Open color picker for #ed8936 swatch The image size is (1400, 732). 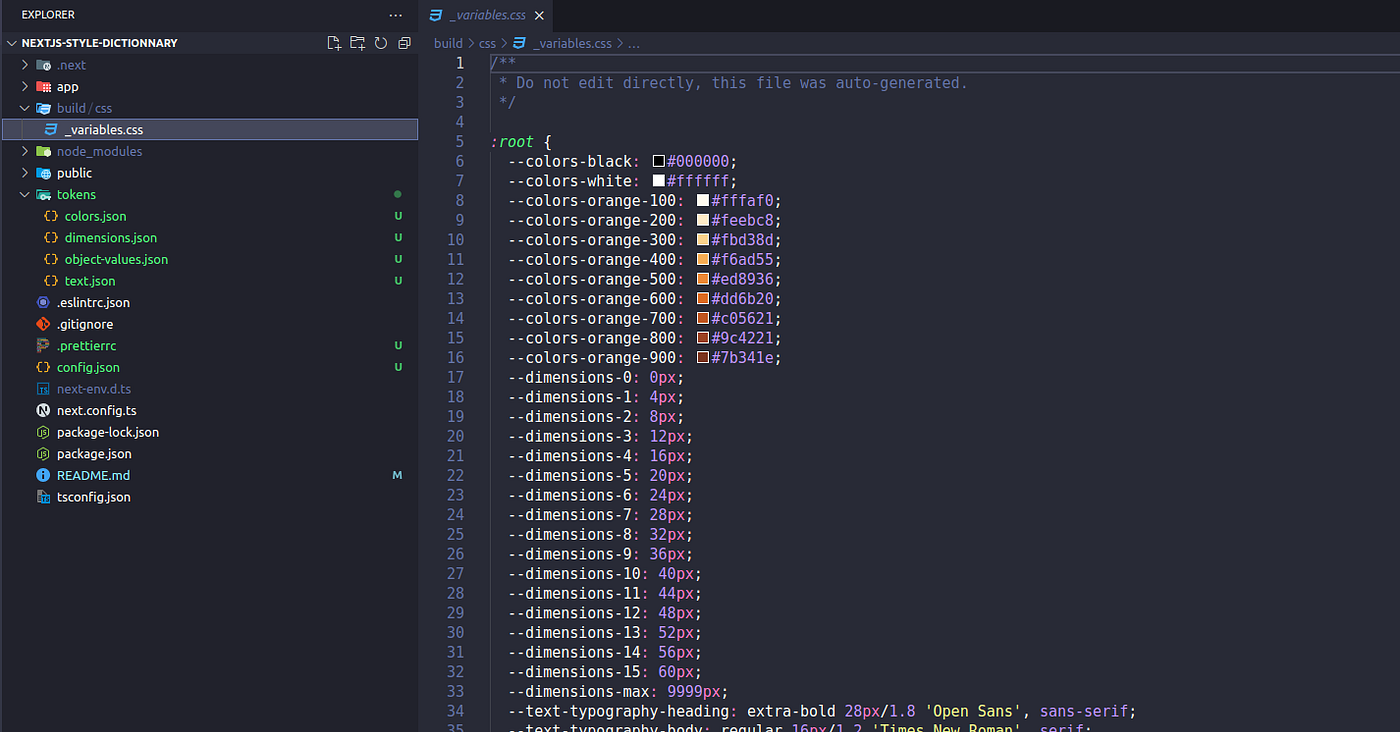tap(703, 279)
